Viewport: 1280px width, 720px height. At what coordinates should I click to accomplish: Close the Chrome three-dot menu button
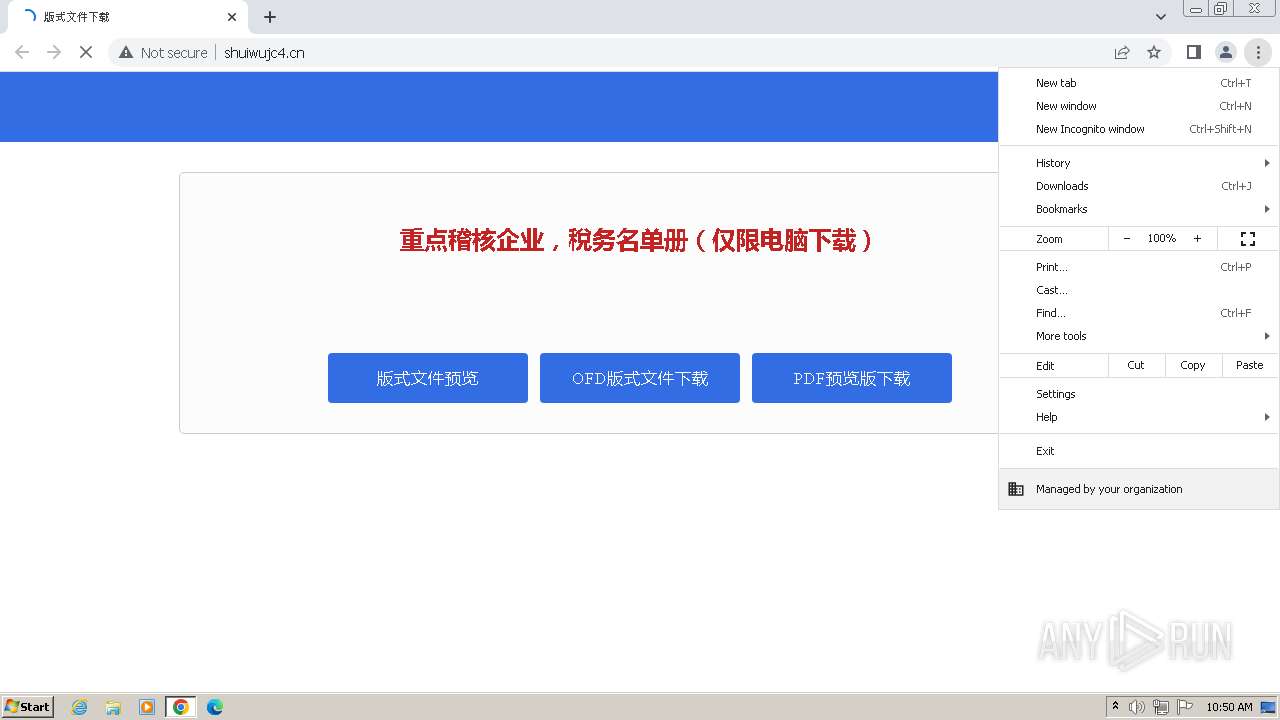pos(1258,52)
